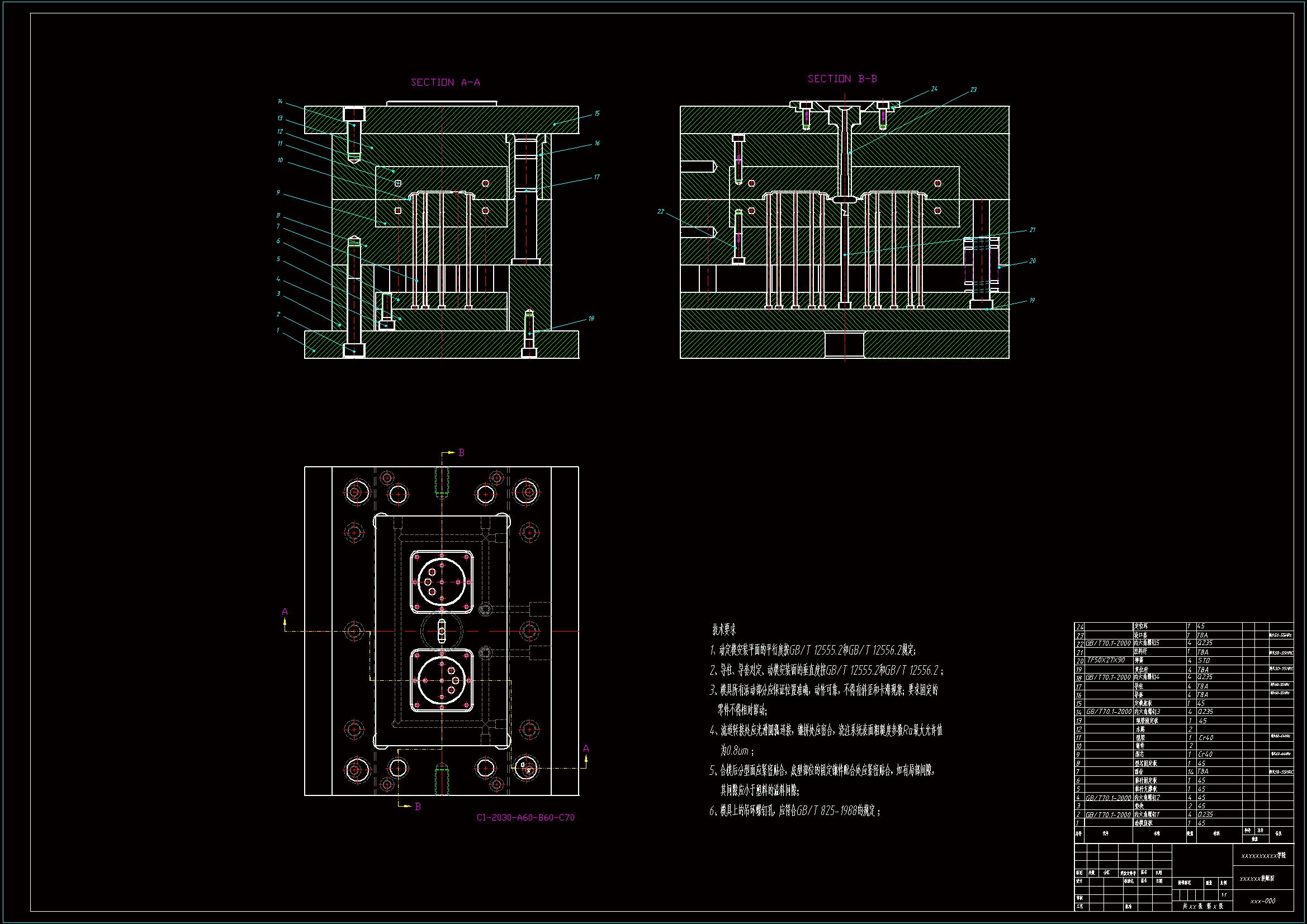Select the Cr40 material cell in row 11

pyautogui.click(x=1205, y=737)
